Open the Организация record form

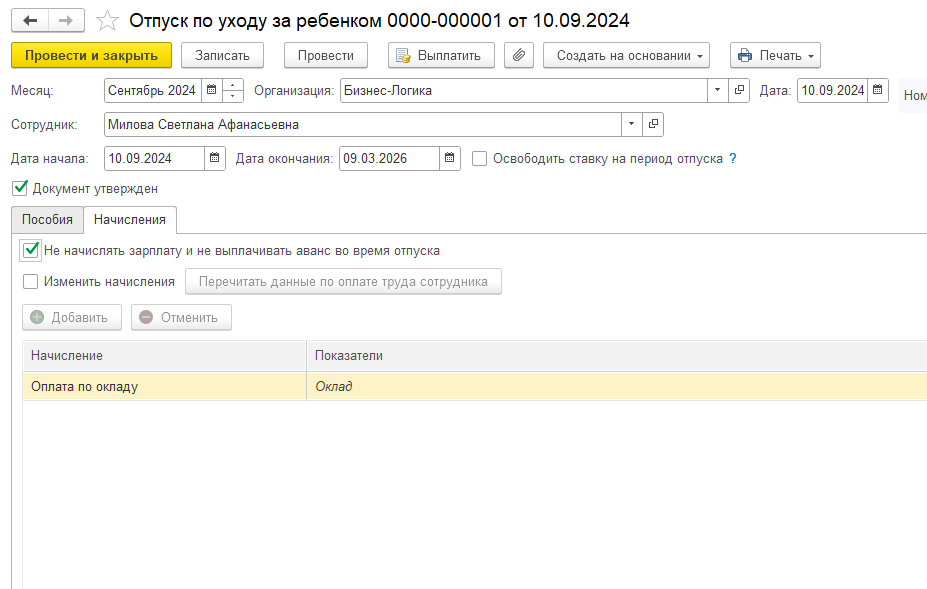[x=739, y=90]
